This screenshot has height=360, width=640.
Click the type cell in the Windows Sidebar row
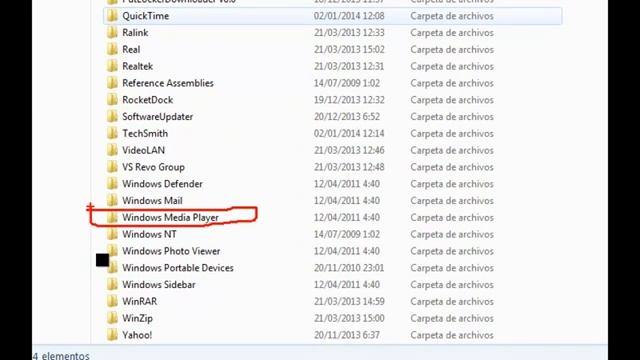[452, 284]
